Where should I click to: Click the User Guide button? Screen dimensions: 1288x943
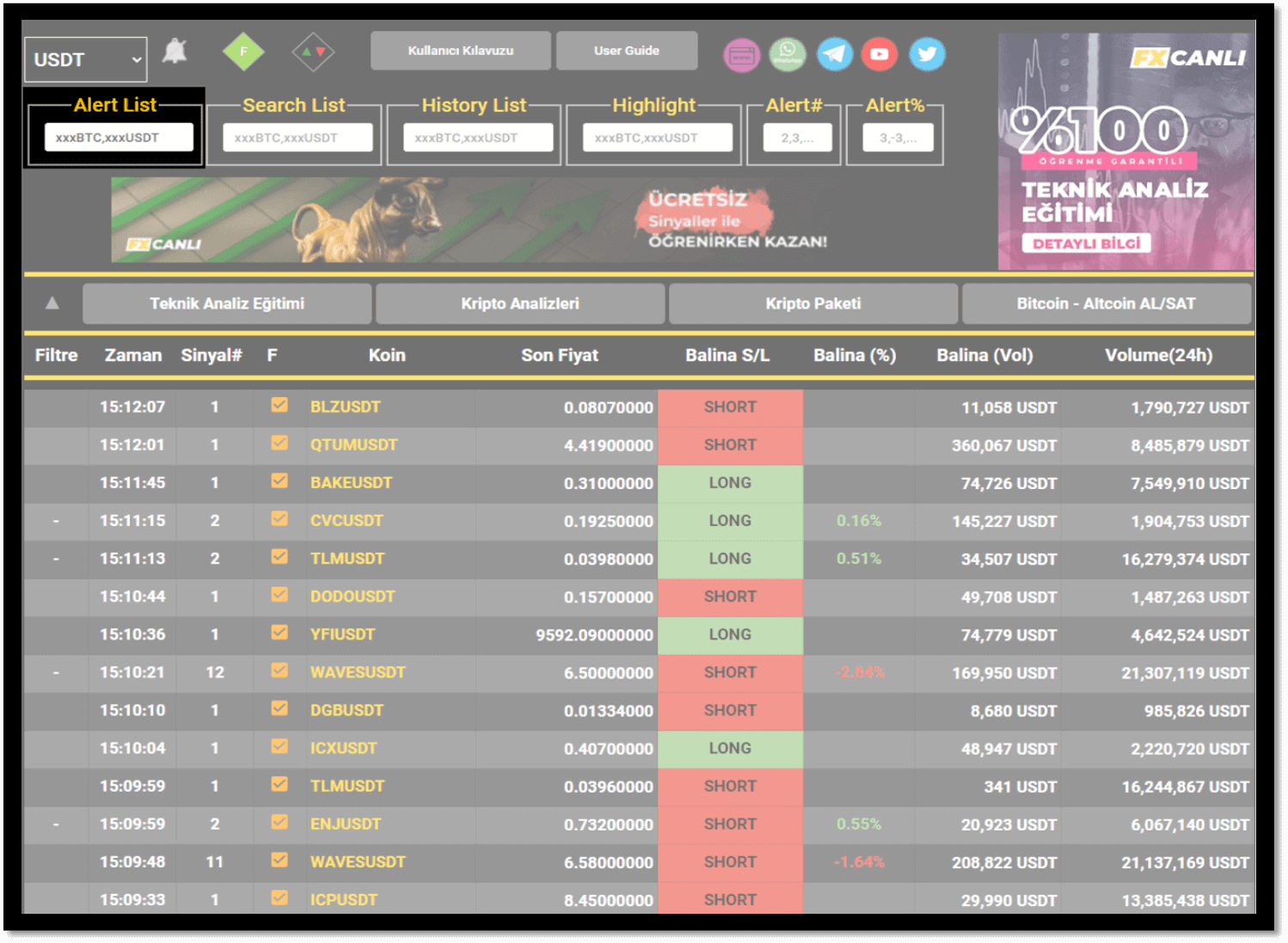click(x=627, y=51)
